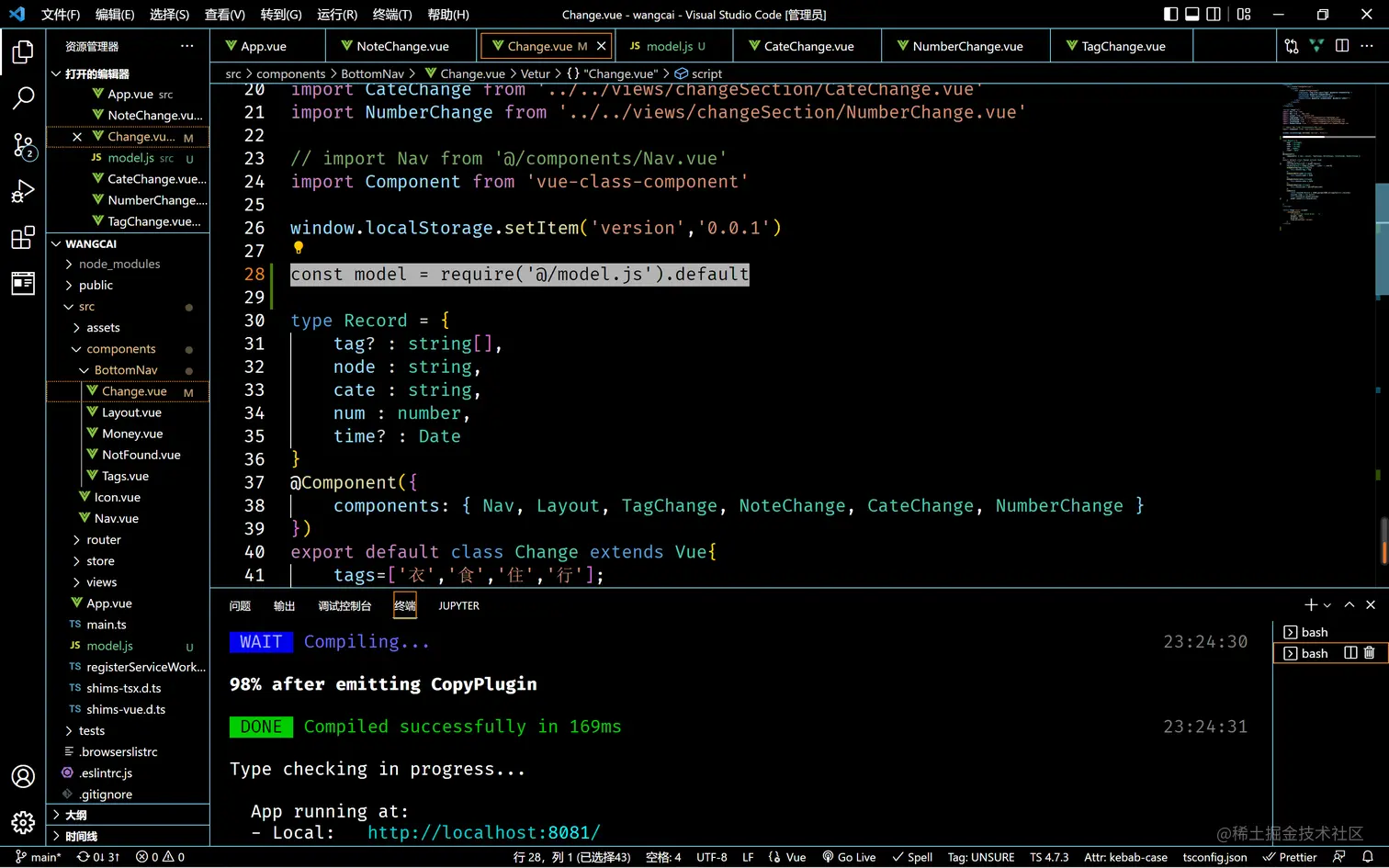Viewport: 1389px width, 868px height.
Task: Close the terminal panel
Action: pyautogui.click(x=1371, y=604)
